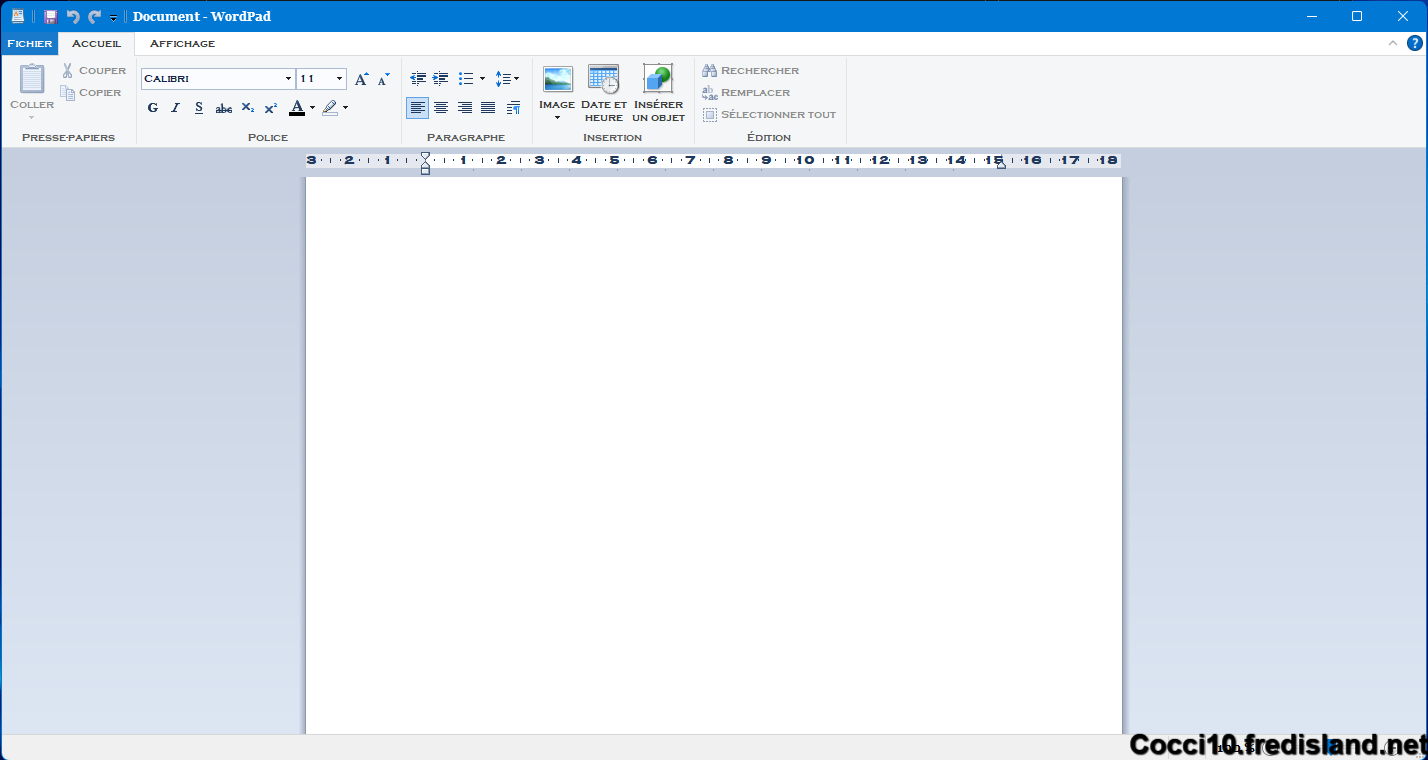This screenshot has height=760, width=1428.
Task: Click the Couper cut button
Action: tap(94, 70)
